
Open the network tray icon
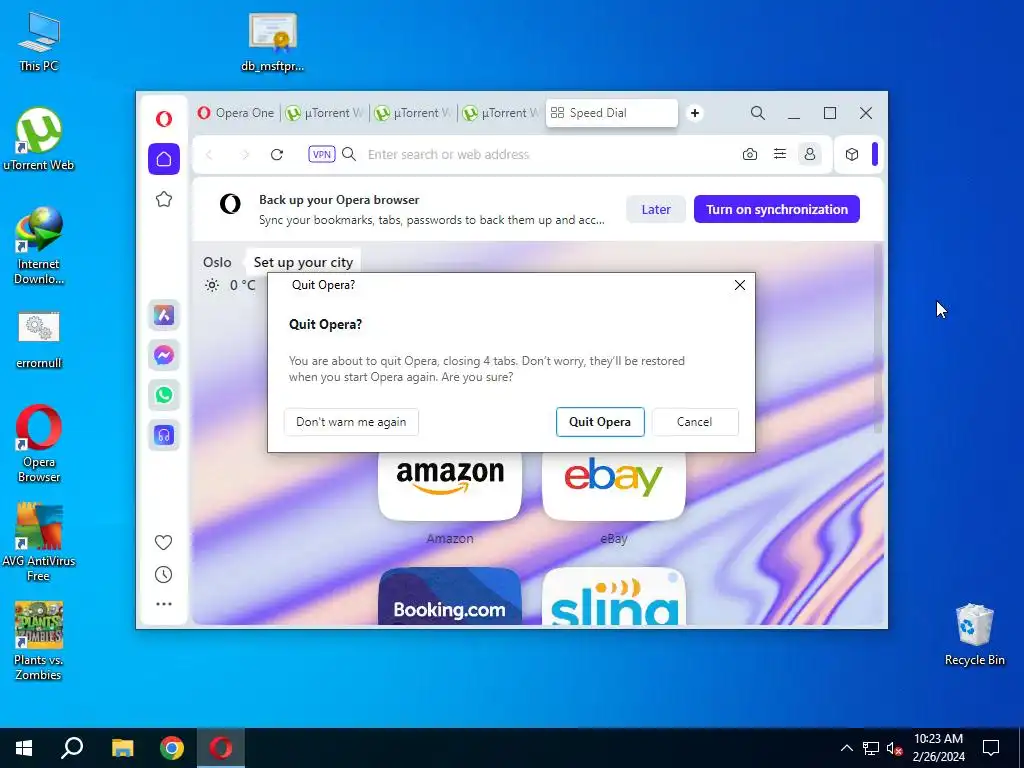click(871, 748)
